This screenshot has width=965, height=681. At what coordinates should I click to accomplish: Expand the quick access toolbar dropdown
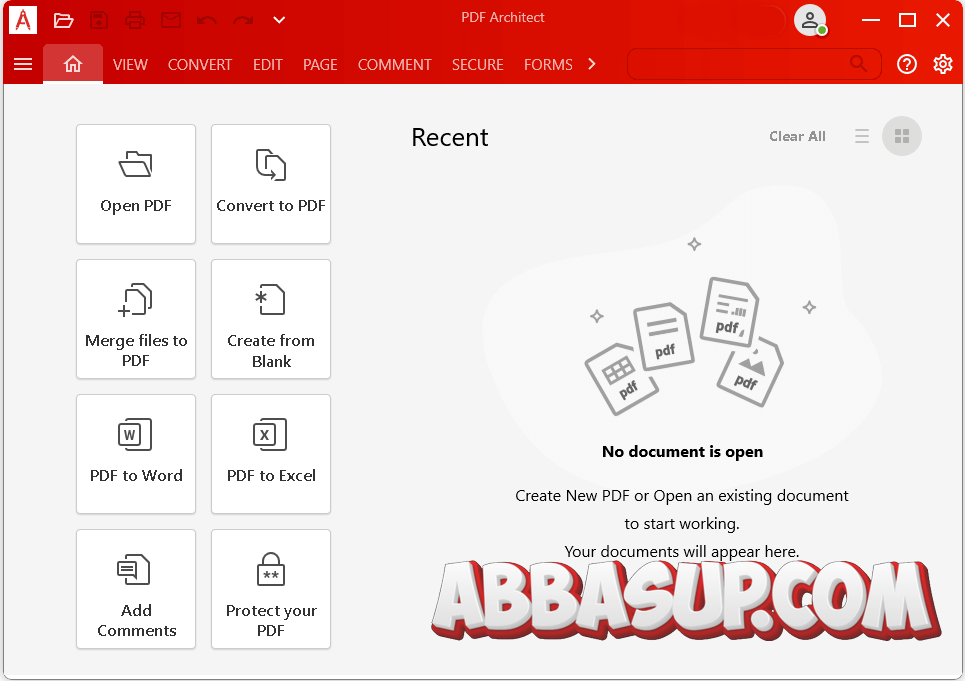279,20
